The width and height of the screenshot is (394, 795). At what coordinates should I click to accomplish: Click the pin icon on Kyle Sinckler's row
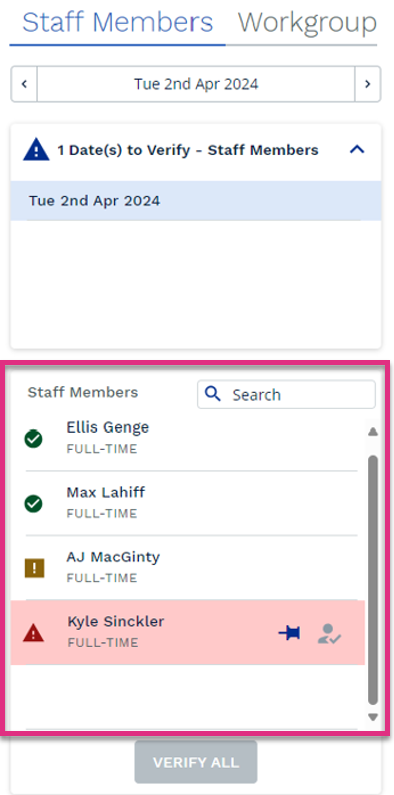click(289, 633)
